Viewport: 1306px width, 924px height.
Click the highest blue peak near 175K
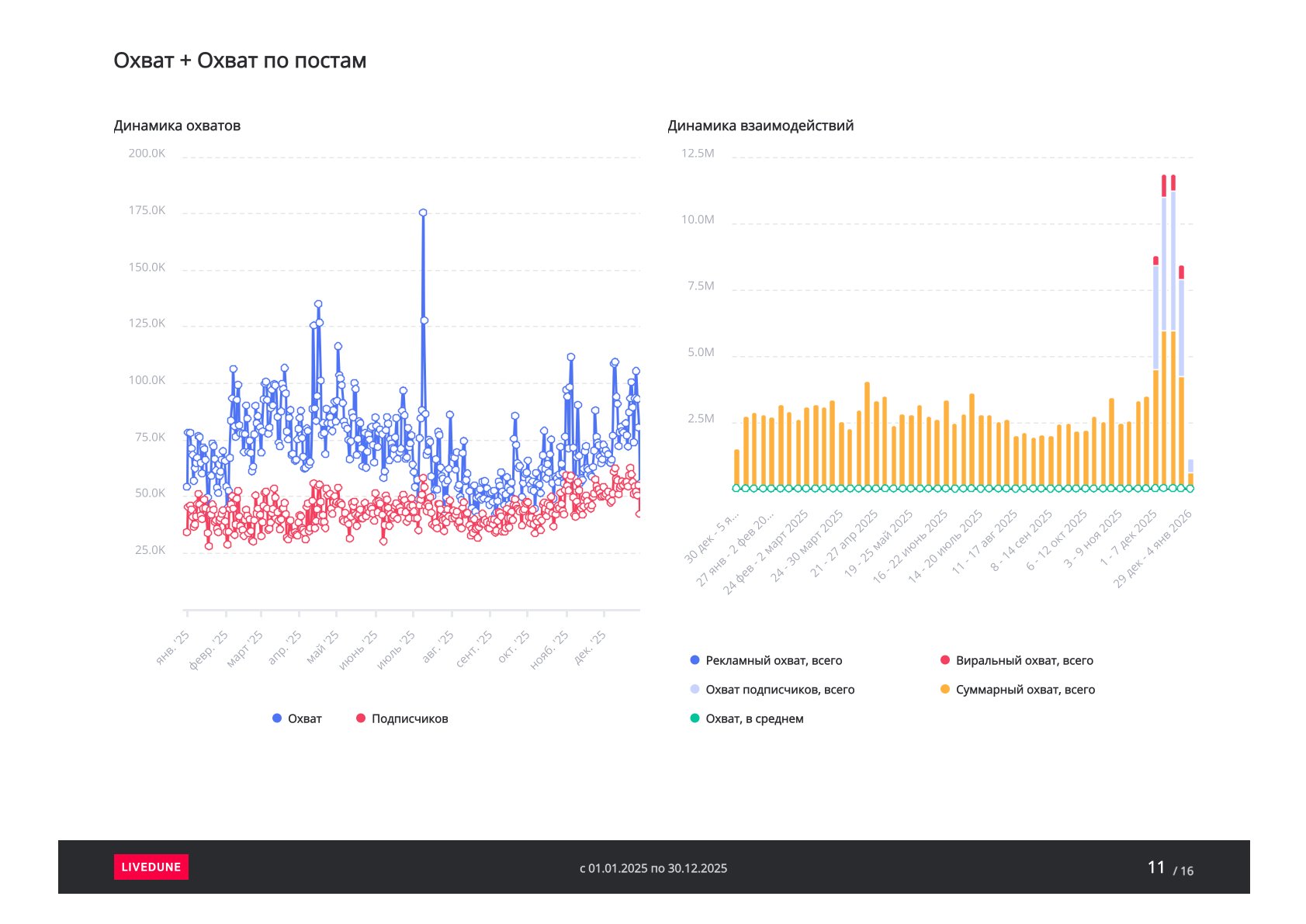423,213
